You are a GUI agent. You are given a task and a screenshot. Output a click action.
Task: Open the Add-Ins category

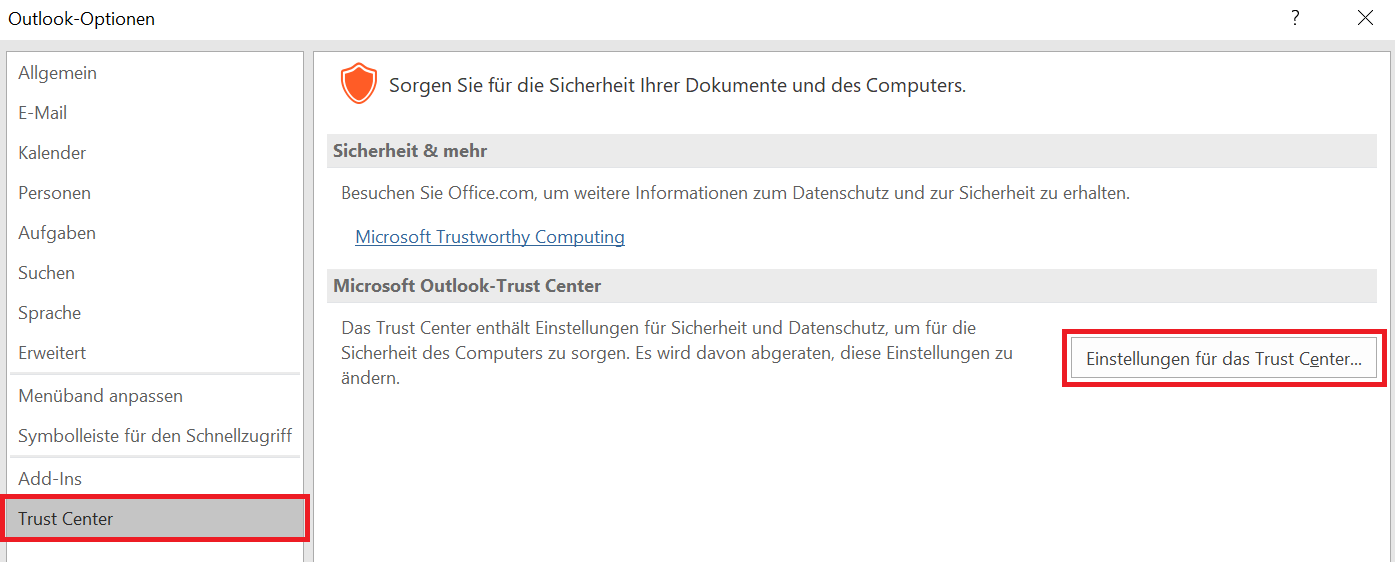[x=50, y=479]
